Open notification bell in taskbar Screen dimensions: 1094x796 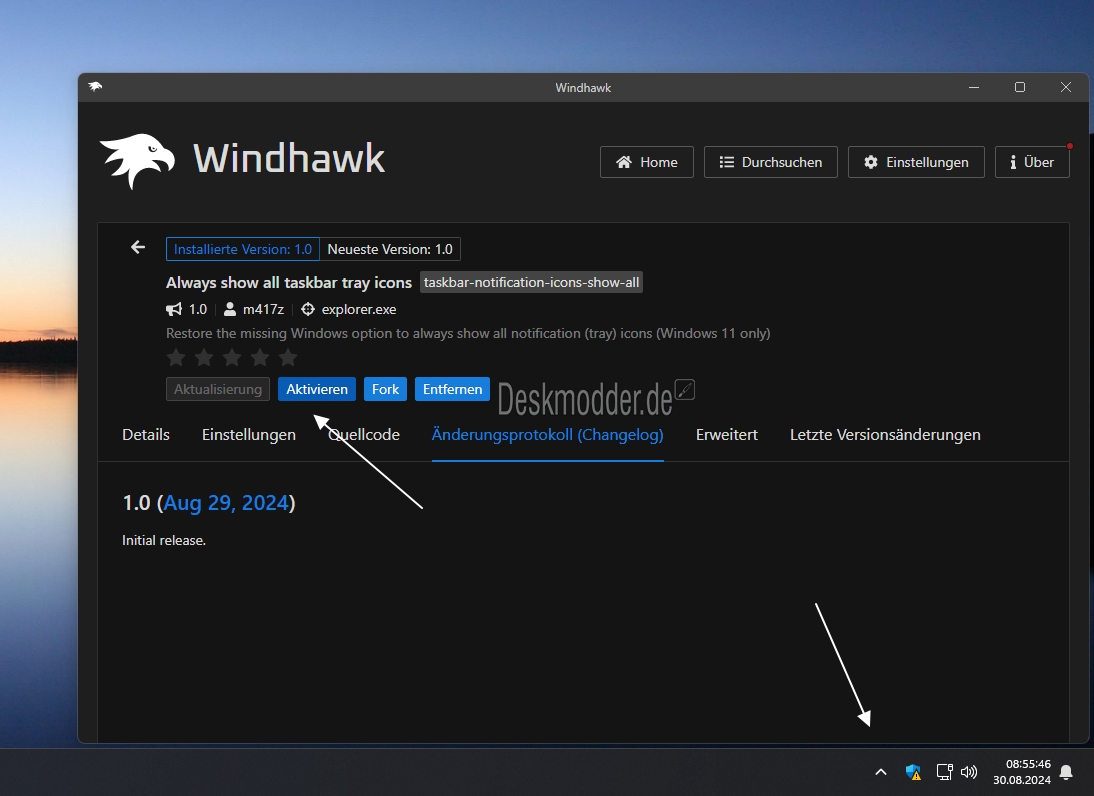click(1066, 772)
